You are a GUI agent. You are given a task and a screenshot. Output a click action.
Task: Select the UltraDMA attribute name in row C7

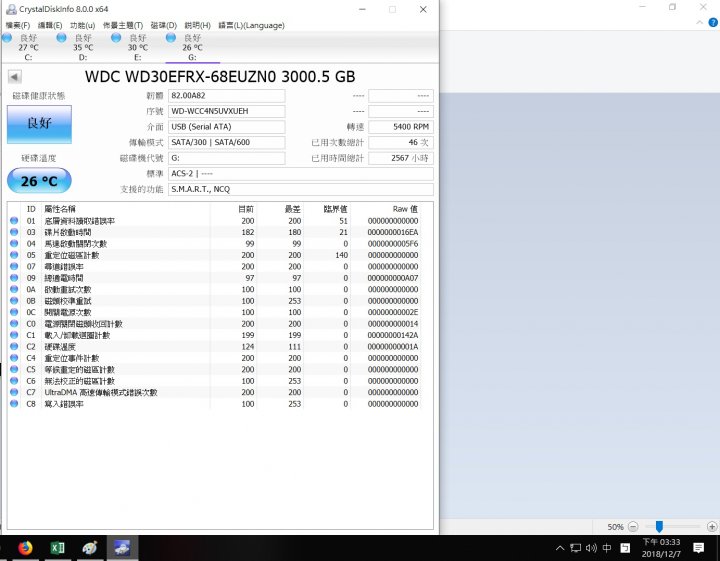[x=101, y=393]
